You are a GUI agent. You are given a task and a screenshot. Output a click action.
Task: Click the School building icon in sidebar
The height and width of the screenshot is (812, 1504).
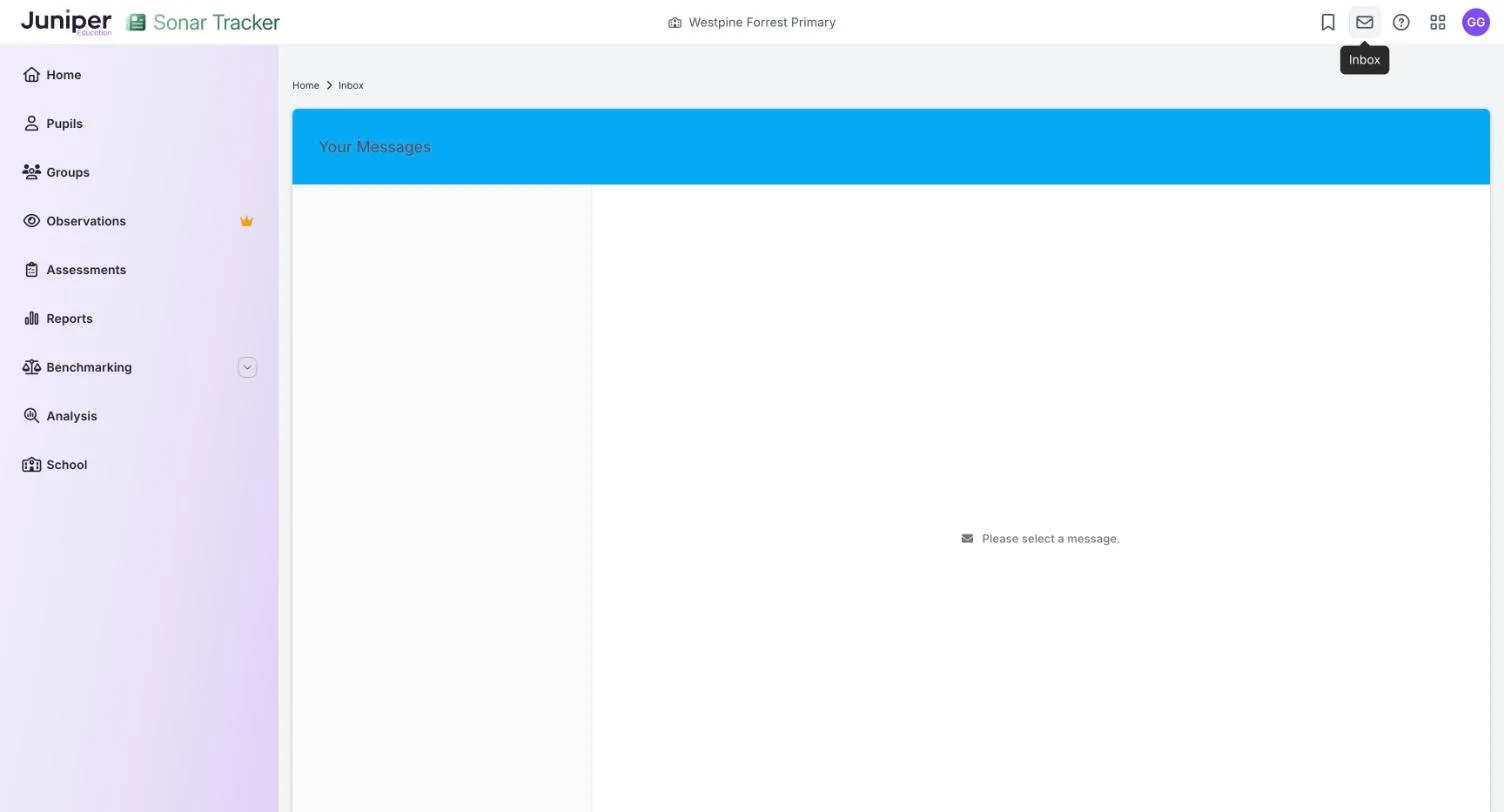point(31,465)
